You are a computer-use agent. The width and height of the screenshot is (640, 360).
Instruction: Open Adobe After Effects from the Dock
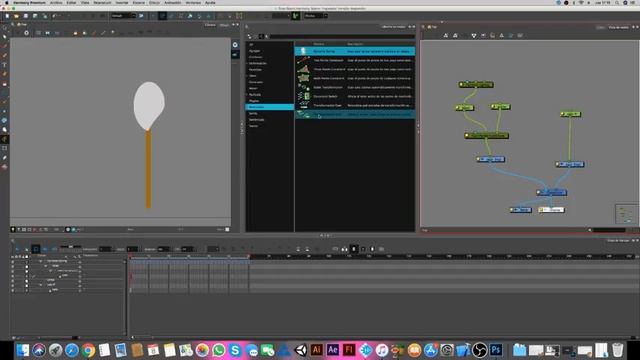333,350
